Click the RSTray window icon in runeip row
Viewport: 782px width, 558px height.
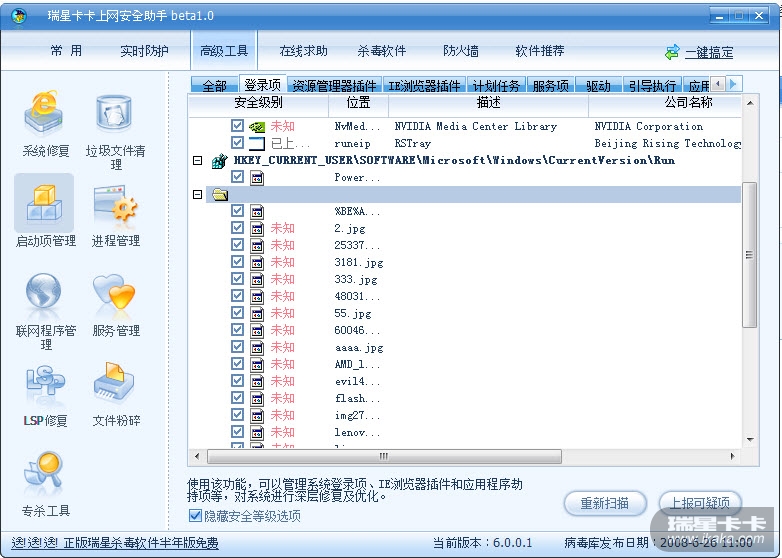(x=257, y=144)
